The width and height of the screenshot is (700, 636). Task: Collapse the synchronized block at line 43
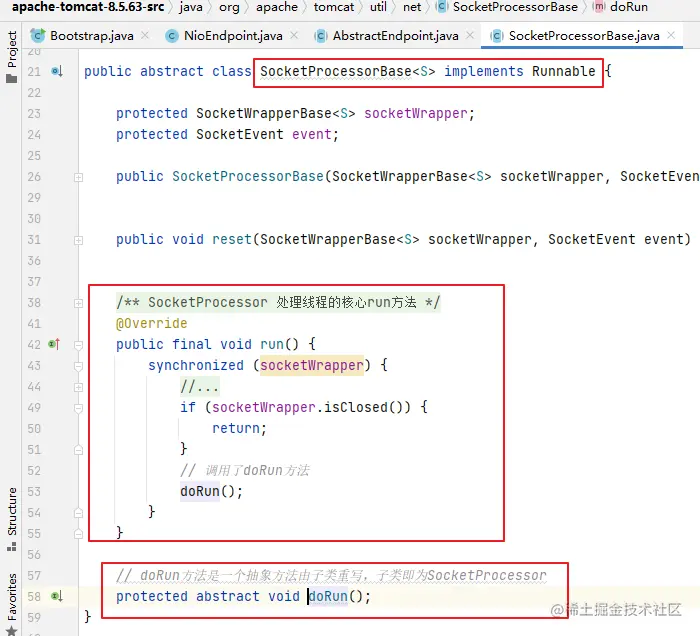click(x=78, y=366)
